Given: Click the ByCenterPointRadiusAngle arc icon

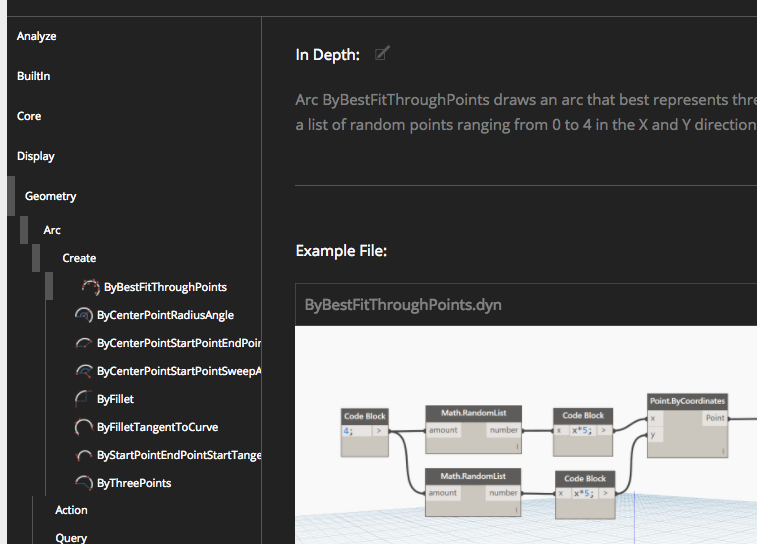Looking at the screenshot, I should tap(84, 315).
